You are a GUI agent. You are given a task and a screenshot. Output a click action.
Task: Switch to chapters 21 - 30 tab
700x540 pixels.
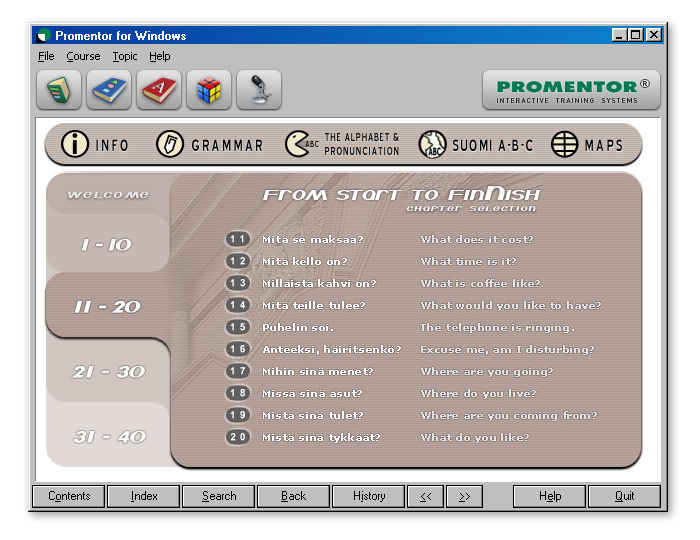[x=108, y=372]
